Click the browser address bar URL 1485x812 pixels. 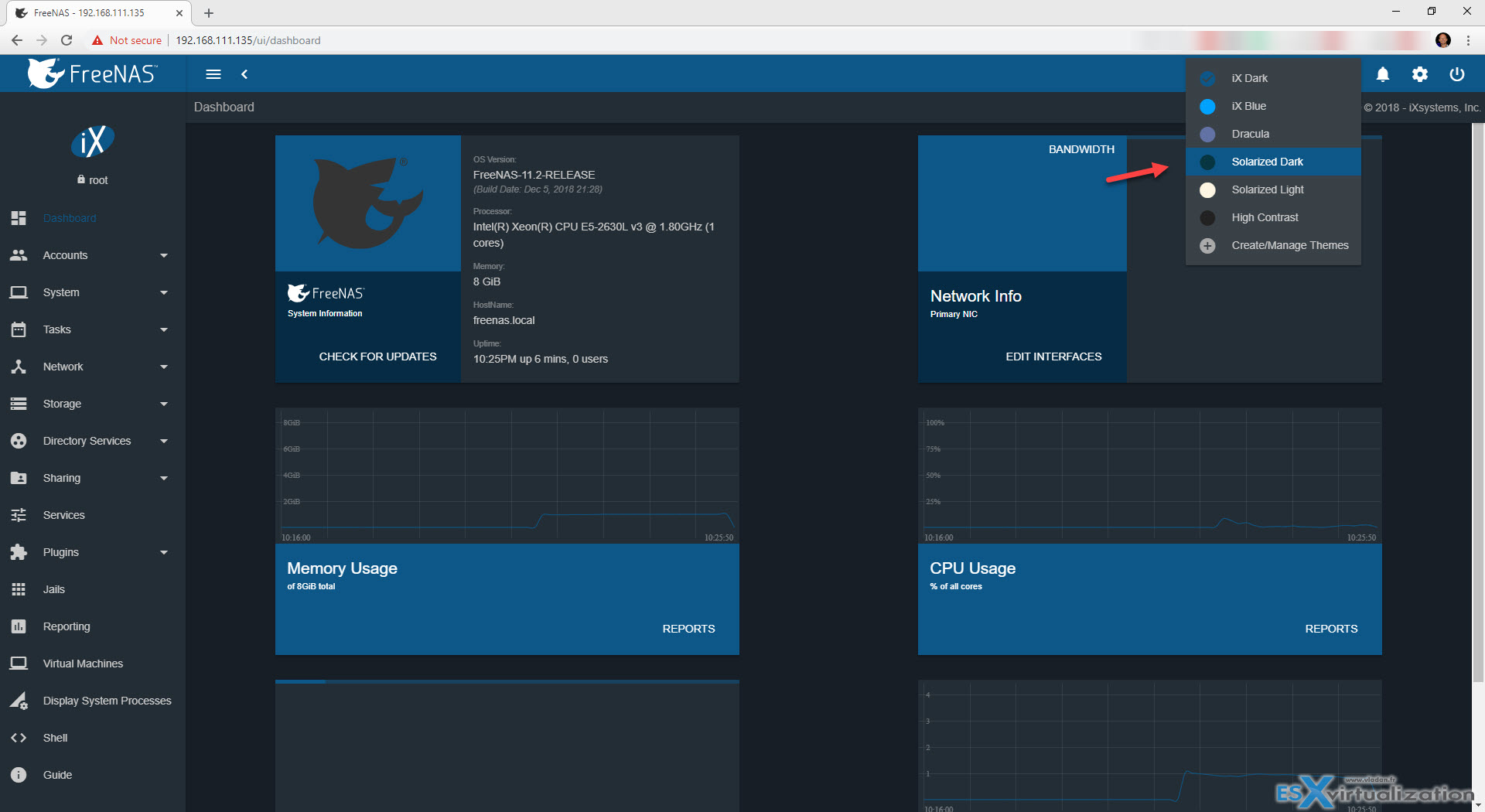[x=247, y=40]
